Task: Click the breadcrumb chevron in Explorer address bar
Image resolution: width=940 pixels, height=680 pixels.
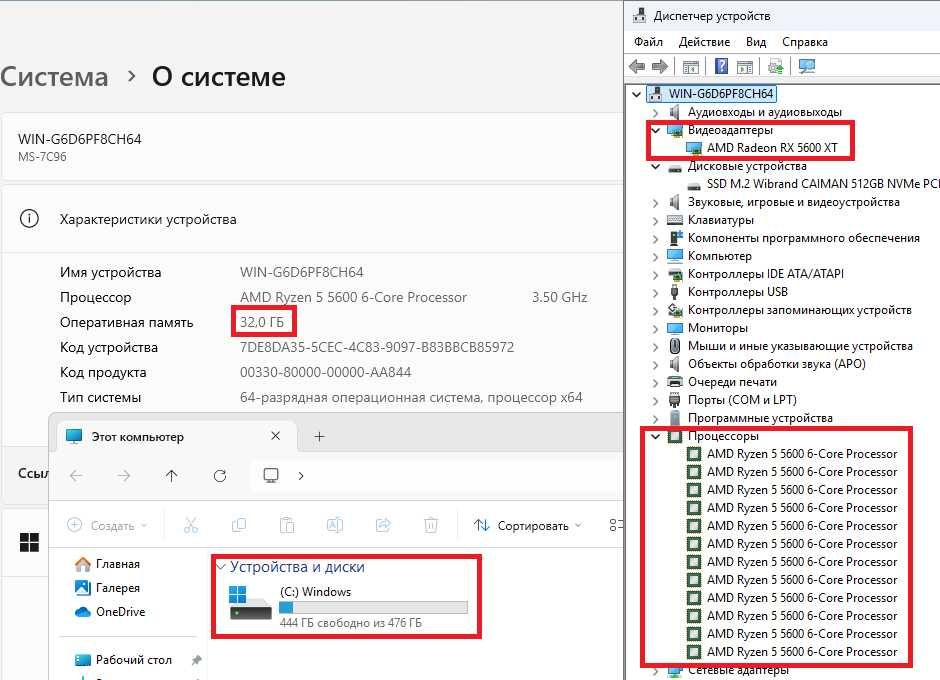Action: [301, 476]
